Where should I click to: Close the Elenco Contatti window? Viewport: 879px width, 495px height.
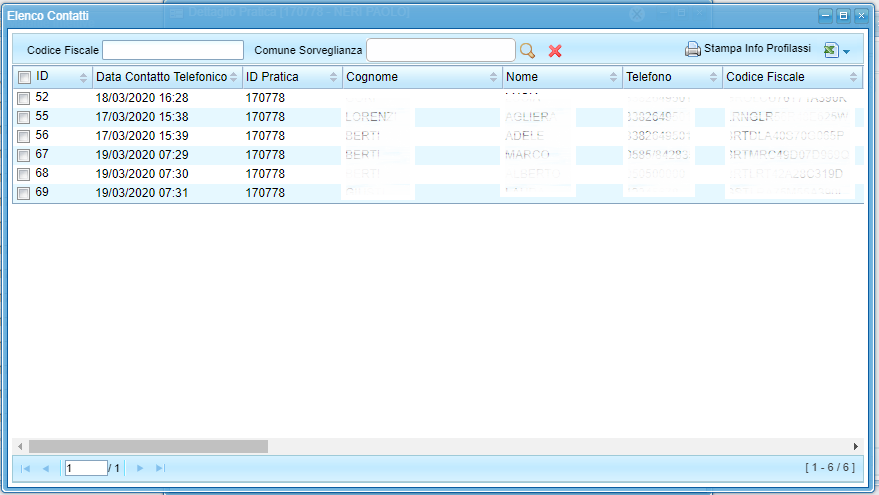(861, 16)
